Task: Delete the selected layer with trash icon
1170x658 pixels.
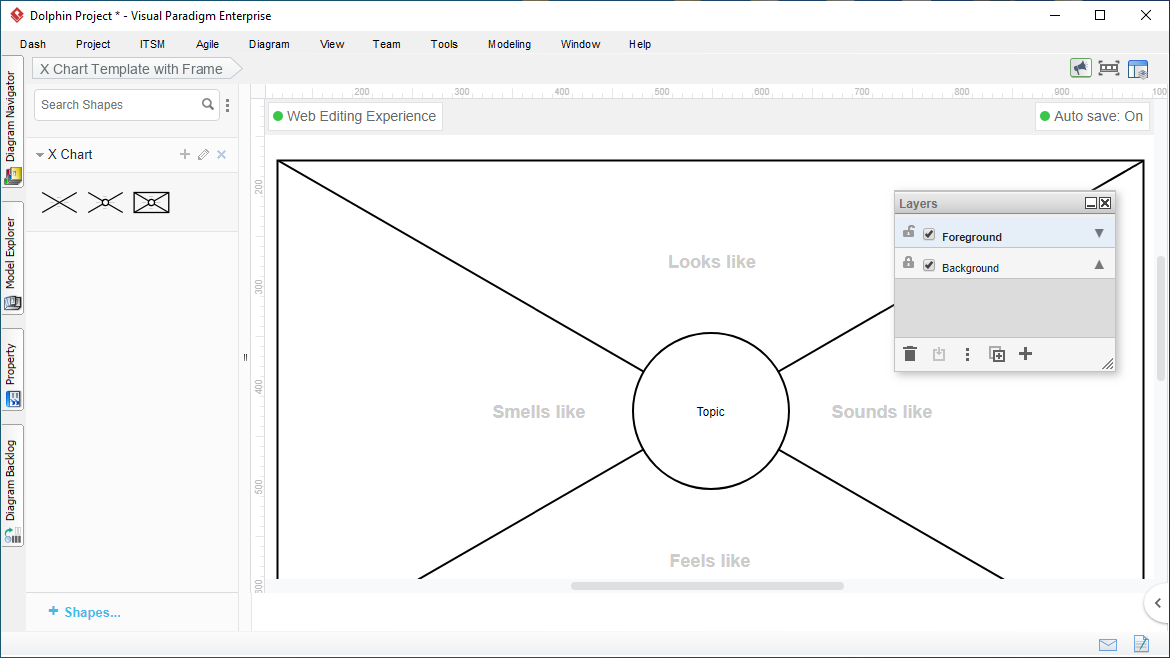Action: pyautogui.click(x=910, y=354)
